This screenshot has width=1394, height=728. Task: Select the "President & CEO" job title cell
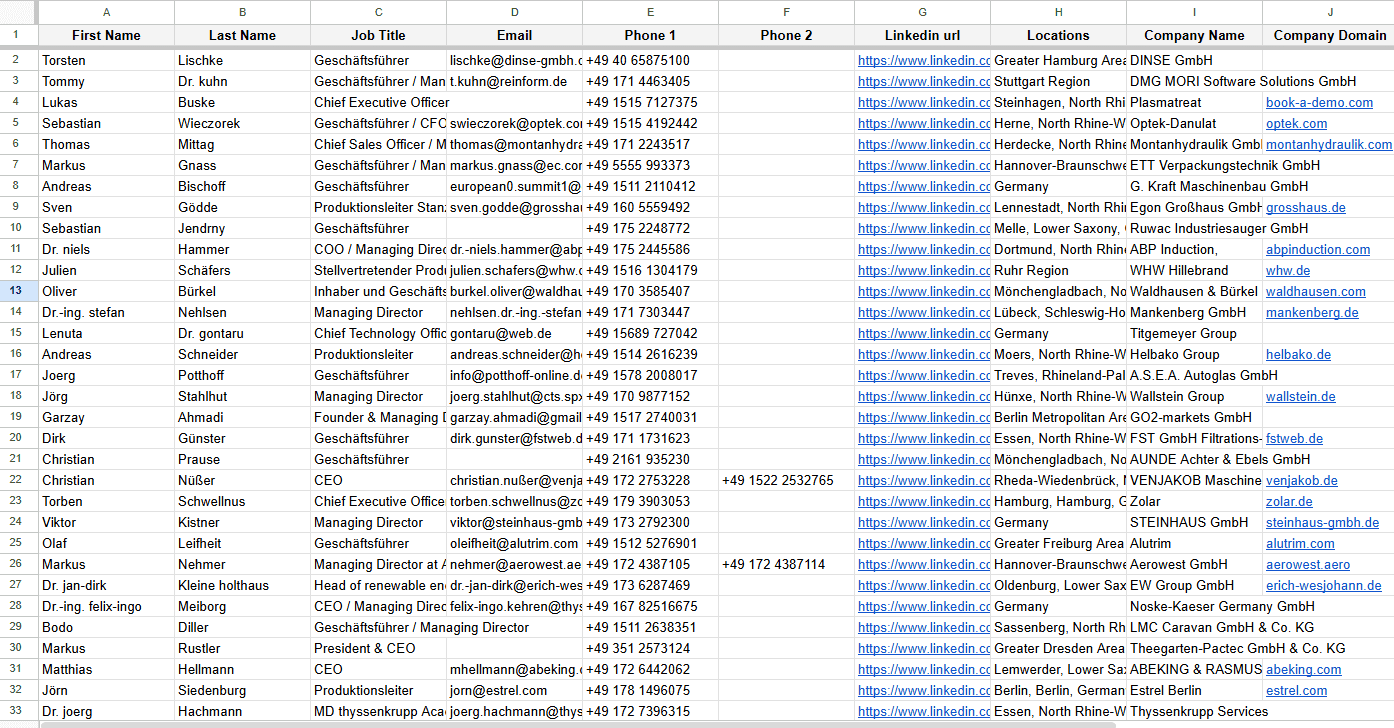pyautogui.click(x=379, y=648)
